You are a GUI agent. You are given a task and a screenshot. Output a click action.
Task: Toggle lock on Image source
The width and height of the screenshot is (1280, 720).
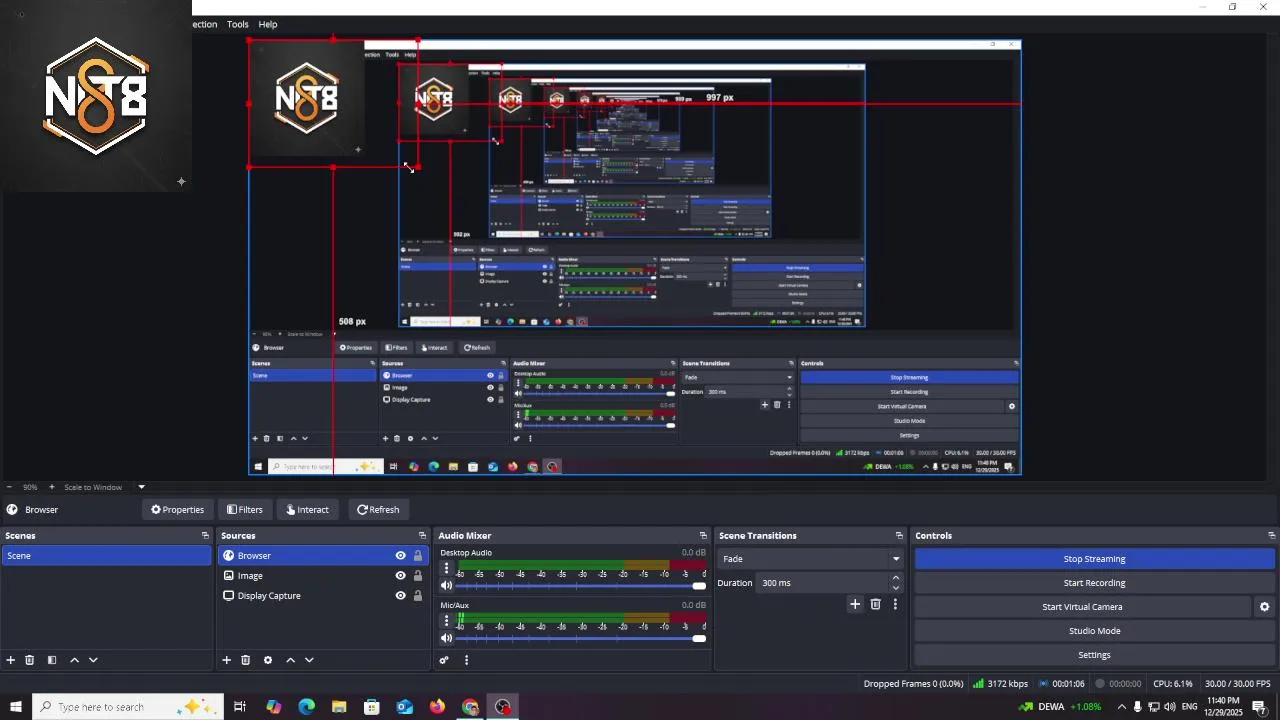coord(418,576)
